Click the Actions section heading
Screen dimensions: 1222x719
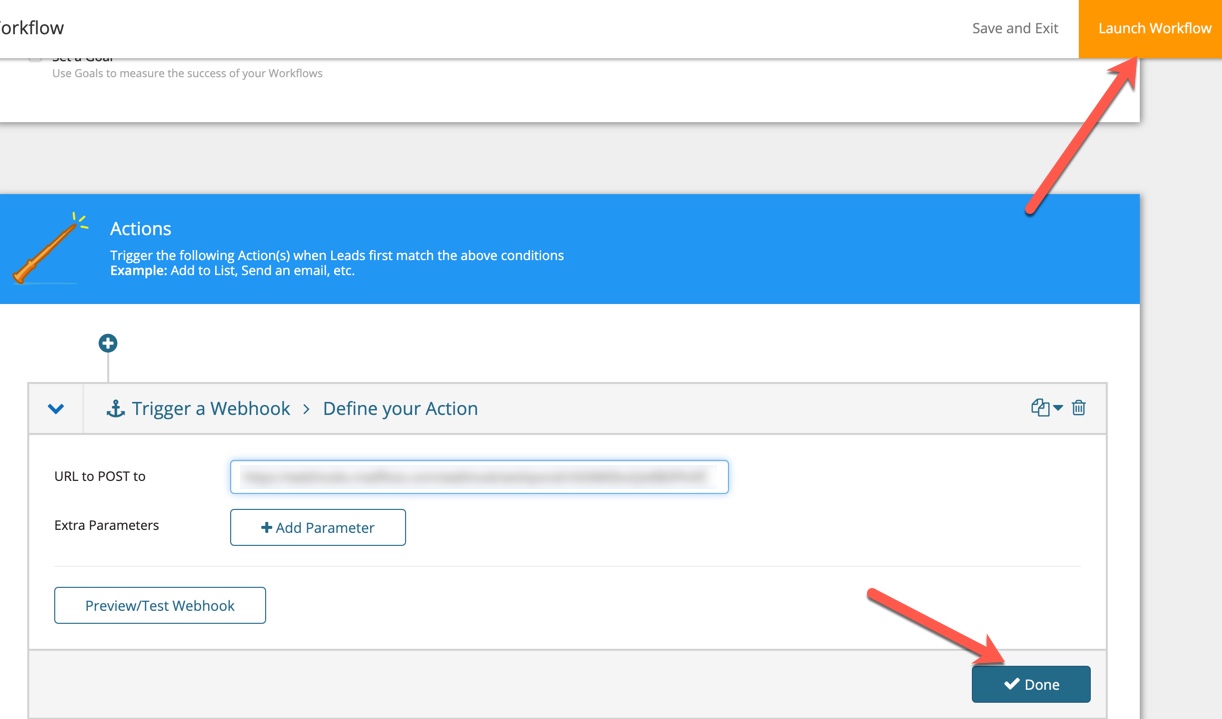141,229
